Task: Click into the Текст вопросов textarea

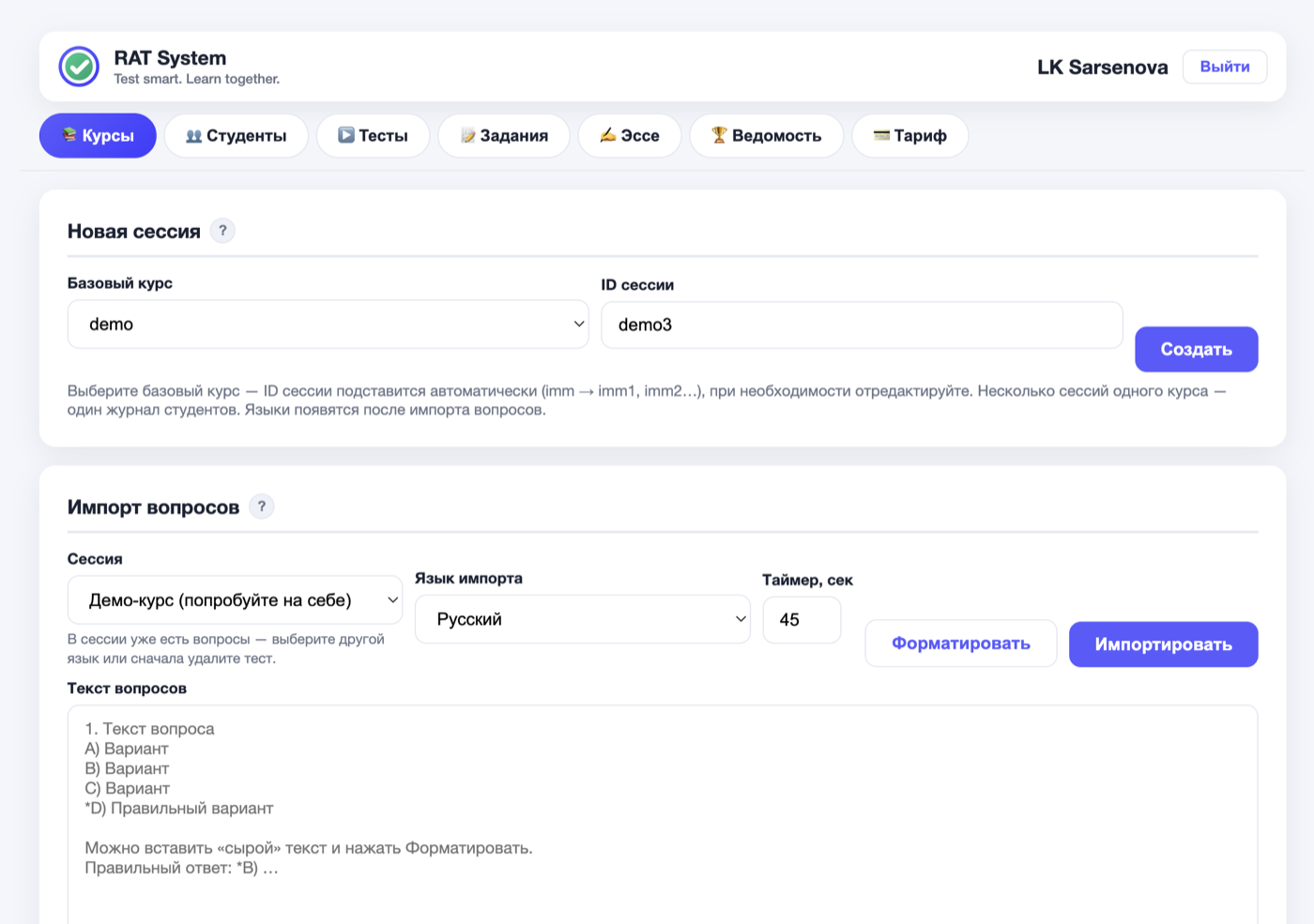Action: [663, 814]
